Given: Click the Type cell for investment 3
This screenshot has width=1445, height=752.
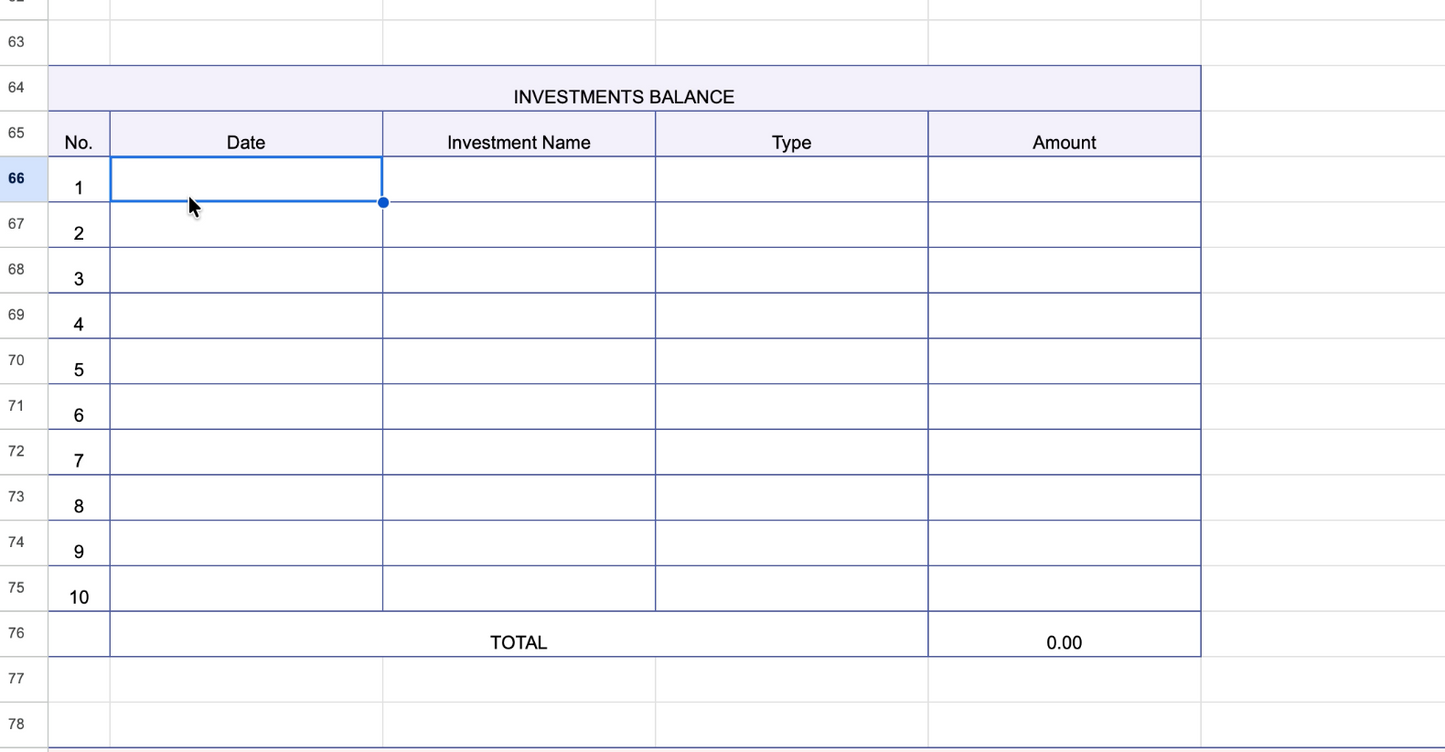Looking at the screenshot, I should coord(792,270).
